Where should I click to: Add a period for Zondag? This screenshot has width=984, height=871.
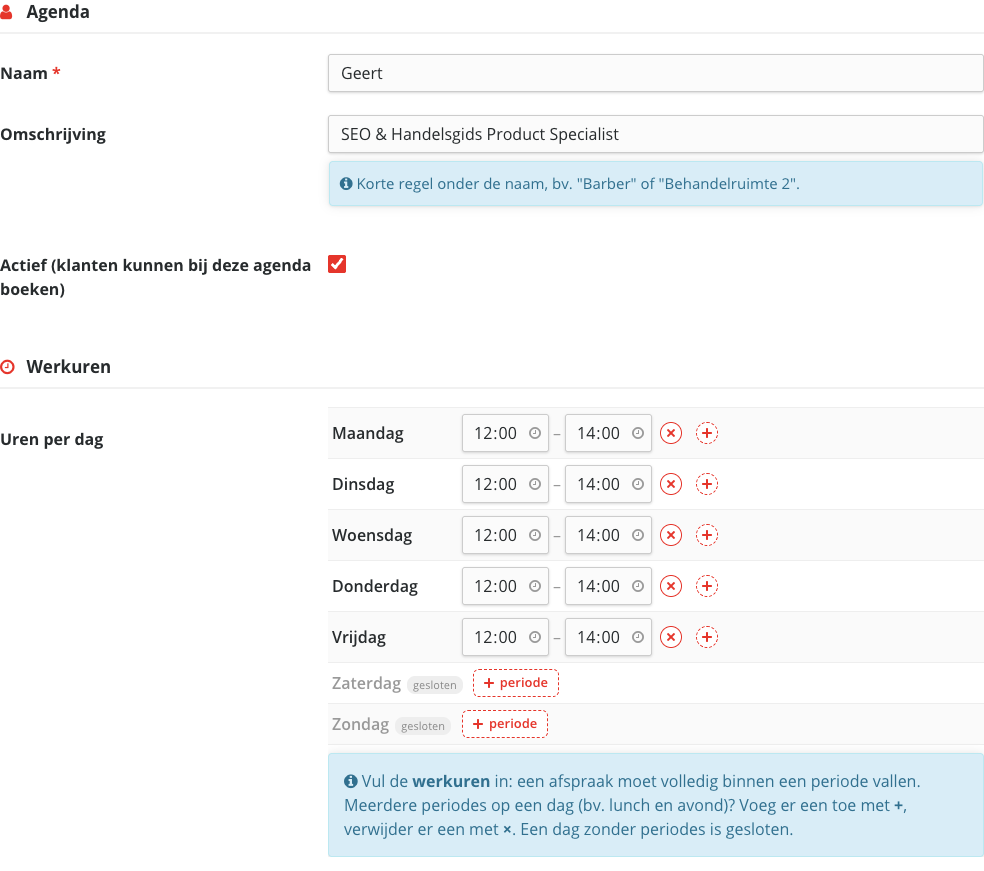click(x=505, y=724)
